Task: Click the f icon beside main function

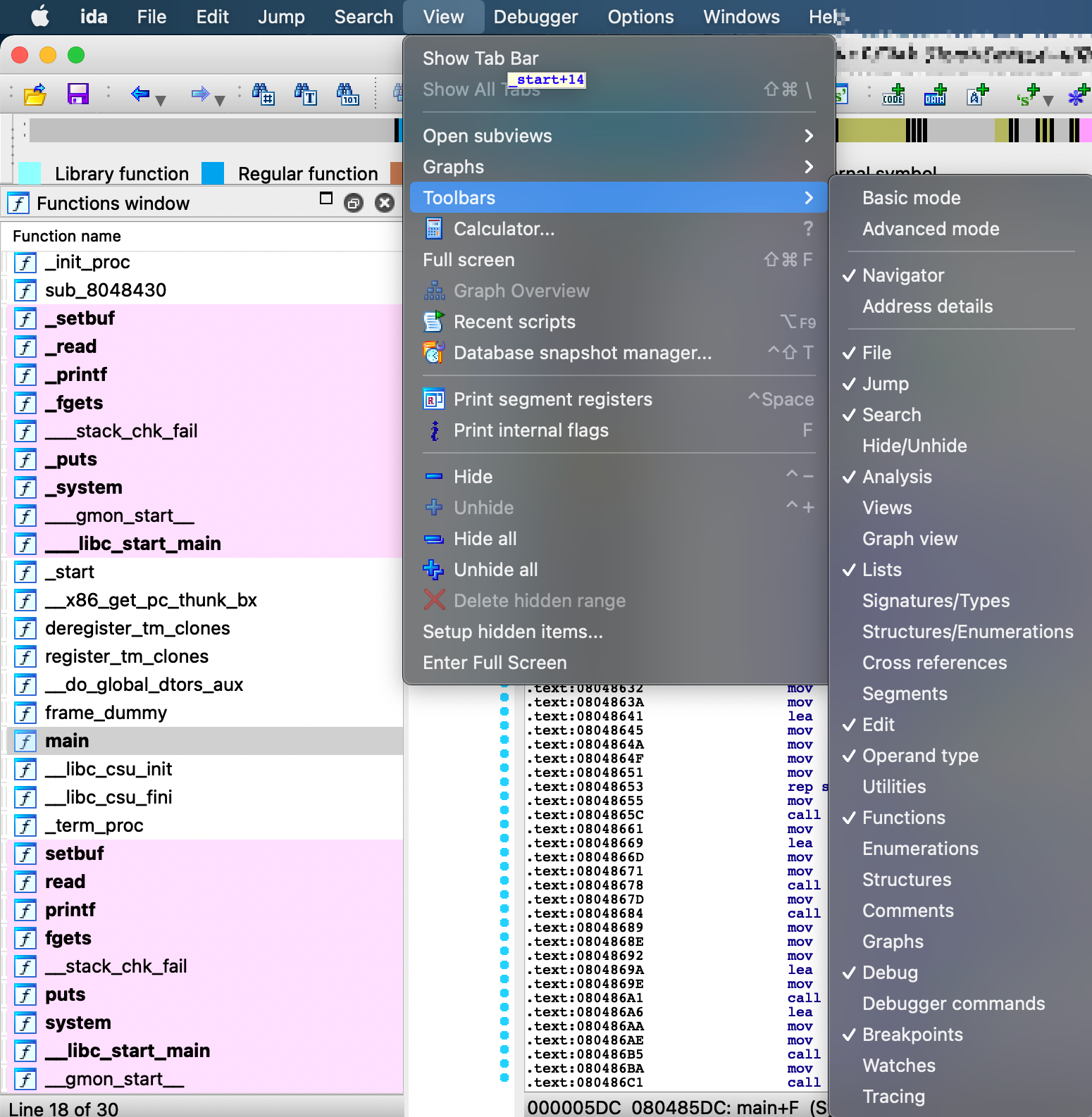Action: 25,741
